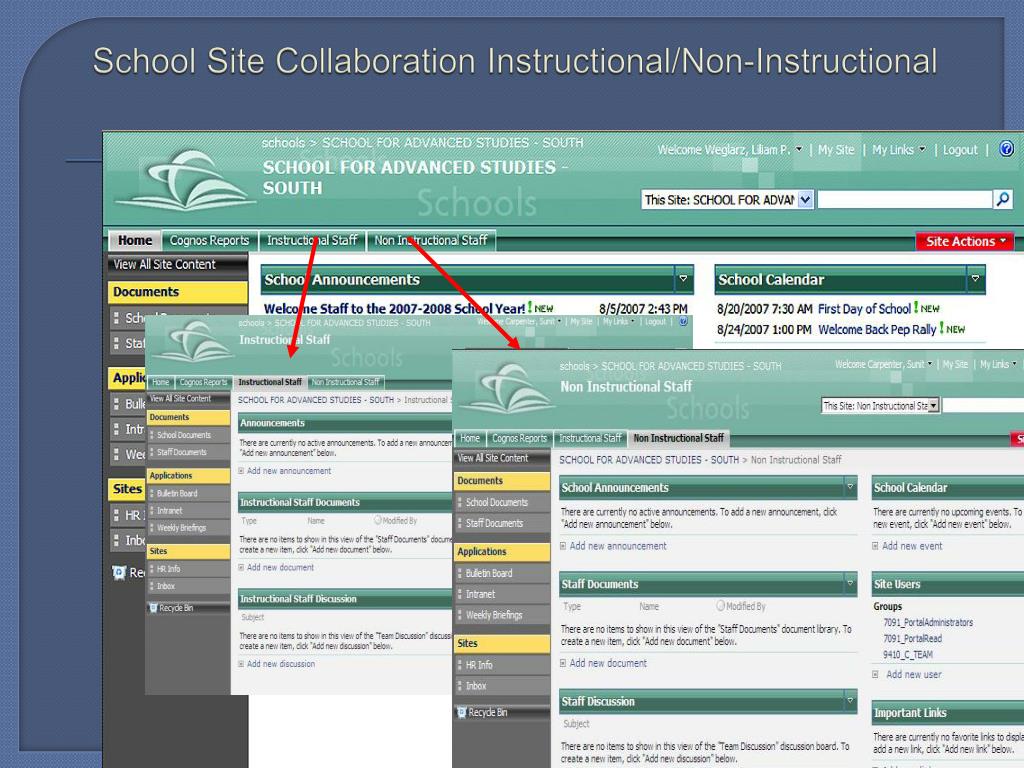Image resolution: width=1024 pixels, height=768 pixels.
Task: Click Home tab in Non Instructional Staff window
Action: coord(470,438)
